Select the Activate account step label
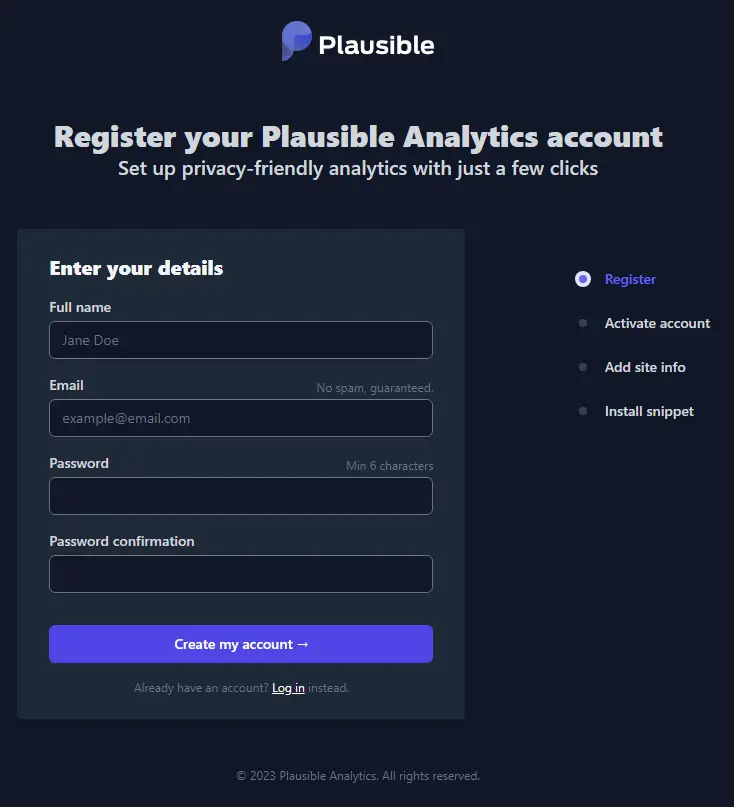Image resolution: width=734 pixels, height=807 pixels. click(x=657, y=323)
